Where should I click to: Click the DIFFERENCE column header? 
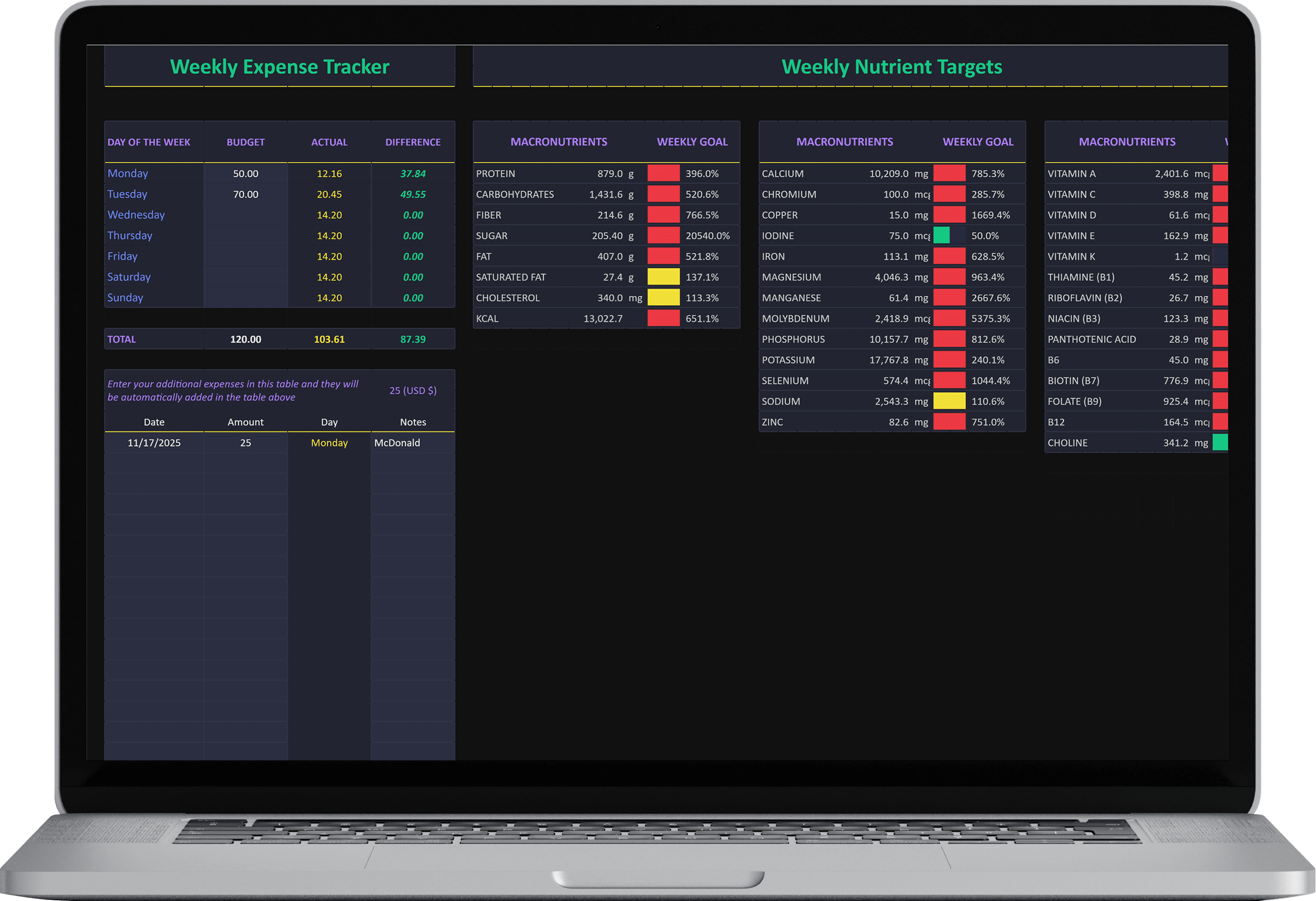tap(413, 142)
